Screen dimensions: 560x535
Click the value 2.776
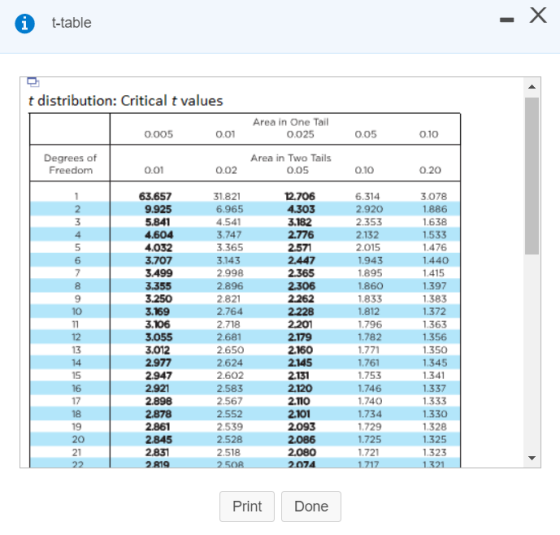(x=301, y=235)
